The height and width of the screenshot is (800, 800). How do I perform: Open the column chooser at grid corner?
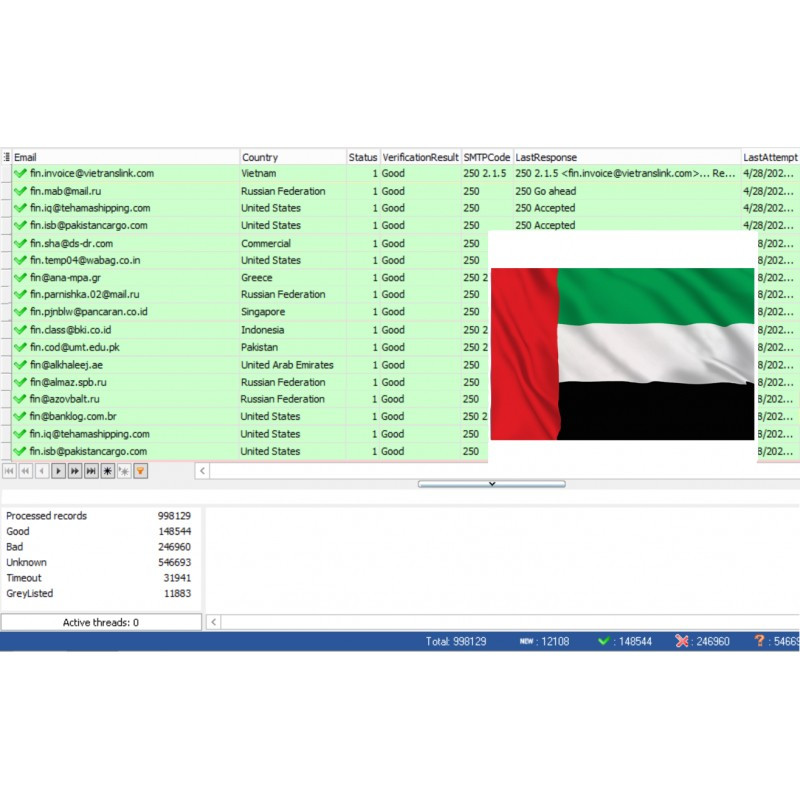pyautogui.click(x=6, y=157)
